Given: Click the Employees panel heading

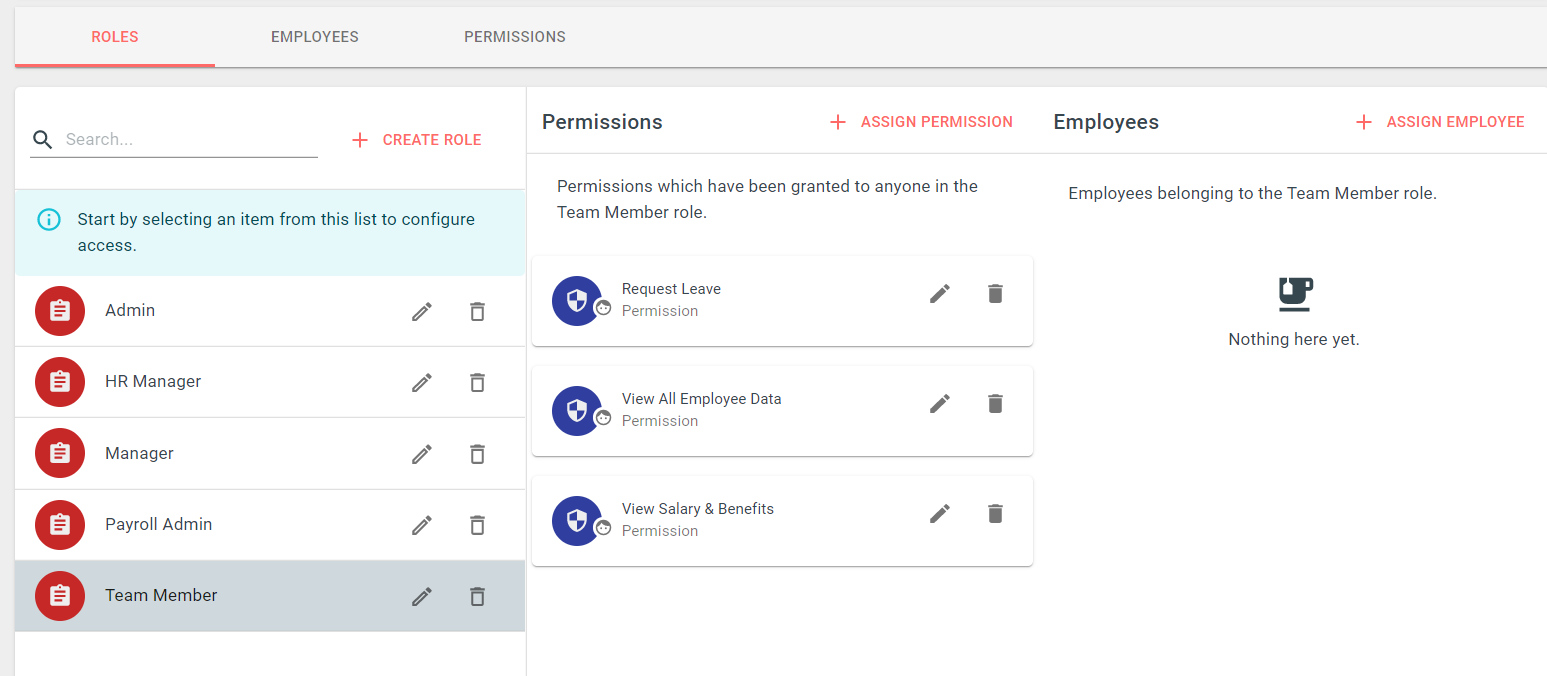Looking at the screenshot, I should click(1106, 122).
